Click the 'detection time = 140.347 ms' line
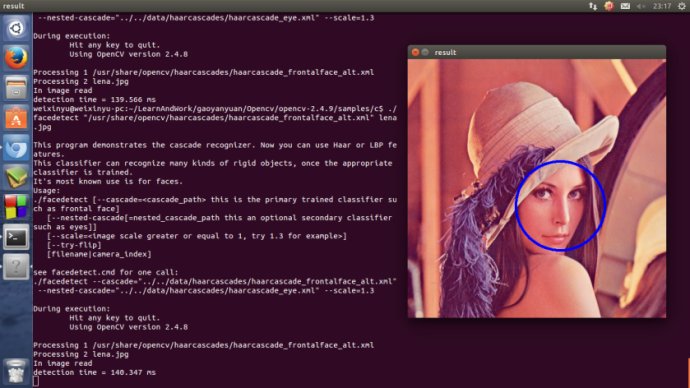 tap(95, 373)
